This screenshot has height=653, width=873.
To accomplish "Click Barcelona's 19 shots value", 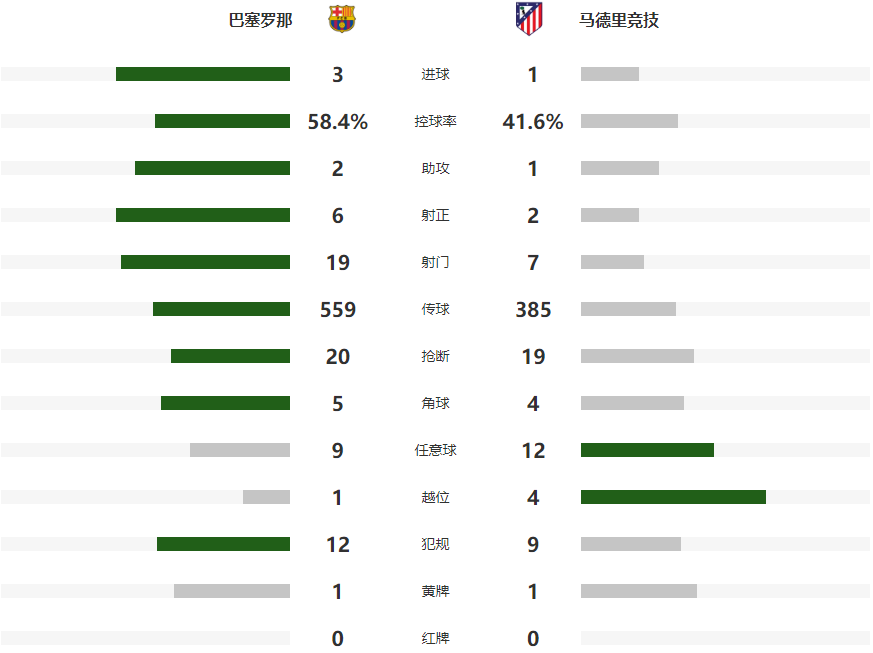I will (338, 262).
